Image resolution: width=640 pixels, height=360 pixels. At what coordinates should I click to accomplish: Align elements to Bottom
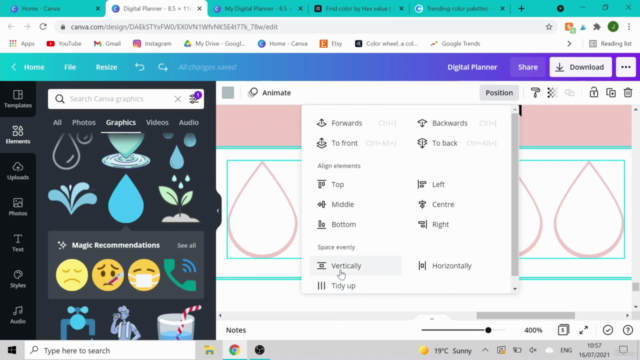356,224
